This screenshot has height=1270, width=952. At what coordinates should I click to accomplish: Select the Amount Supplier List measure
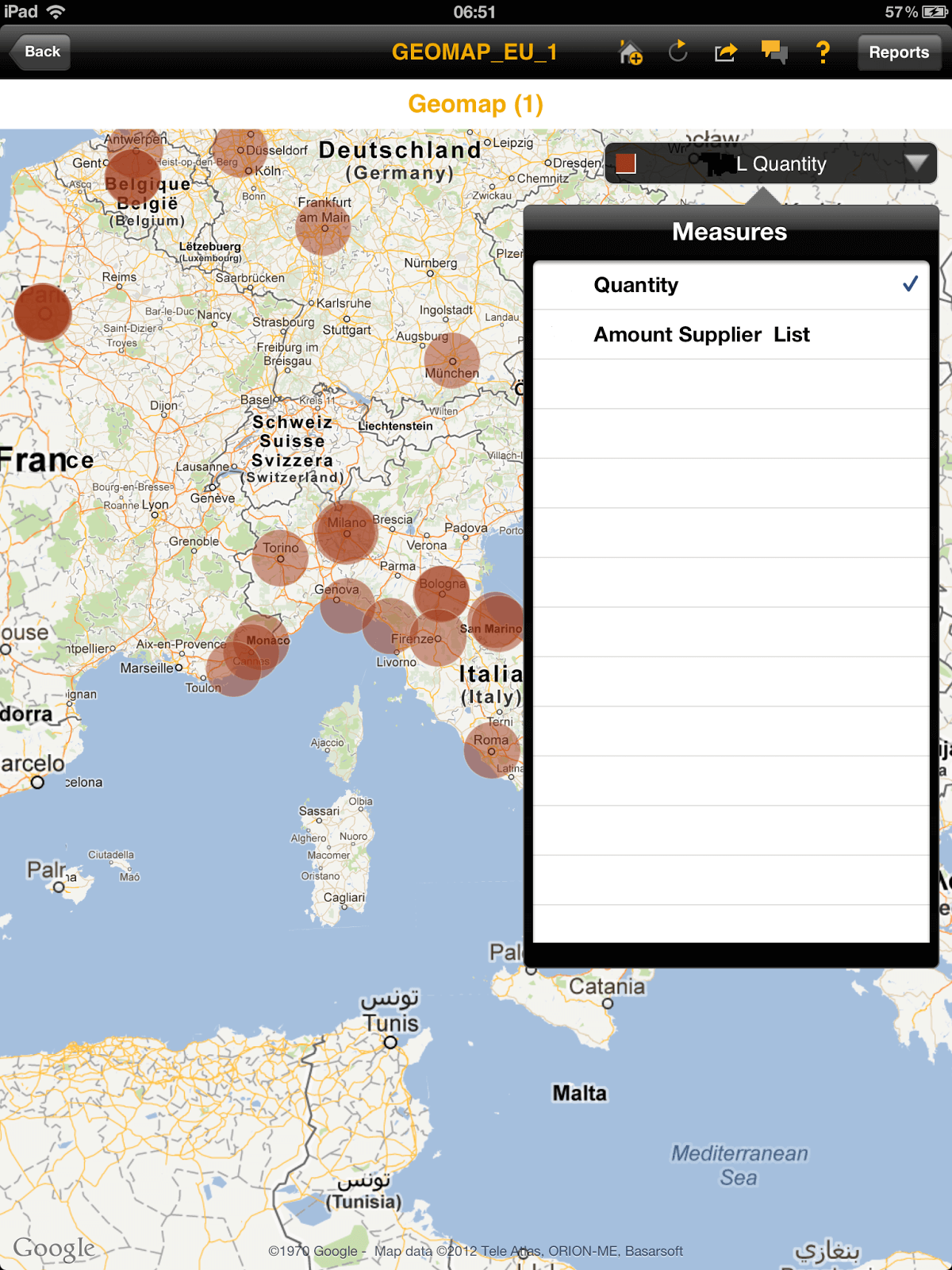(x=731, y=334)
